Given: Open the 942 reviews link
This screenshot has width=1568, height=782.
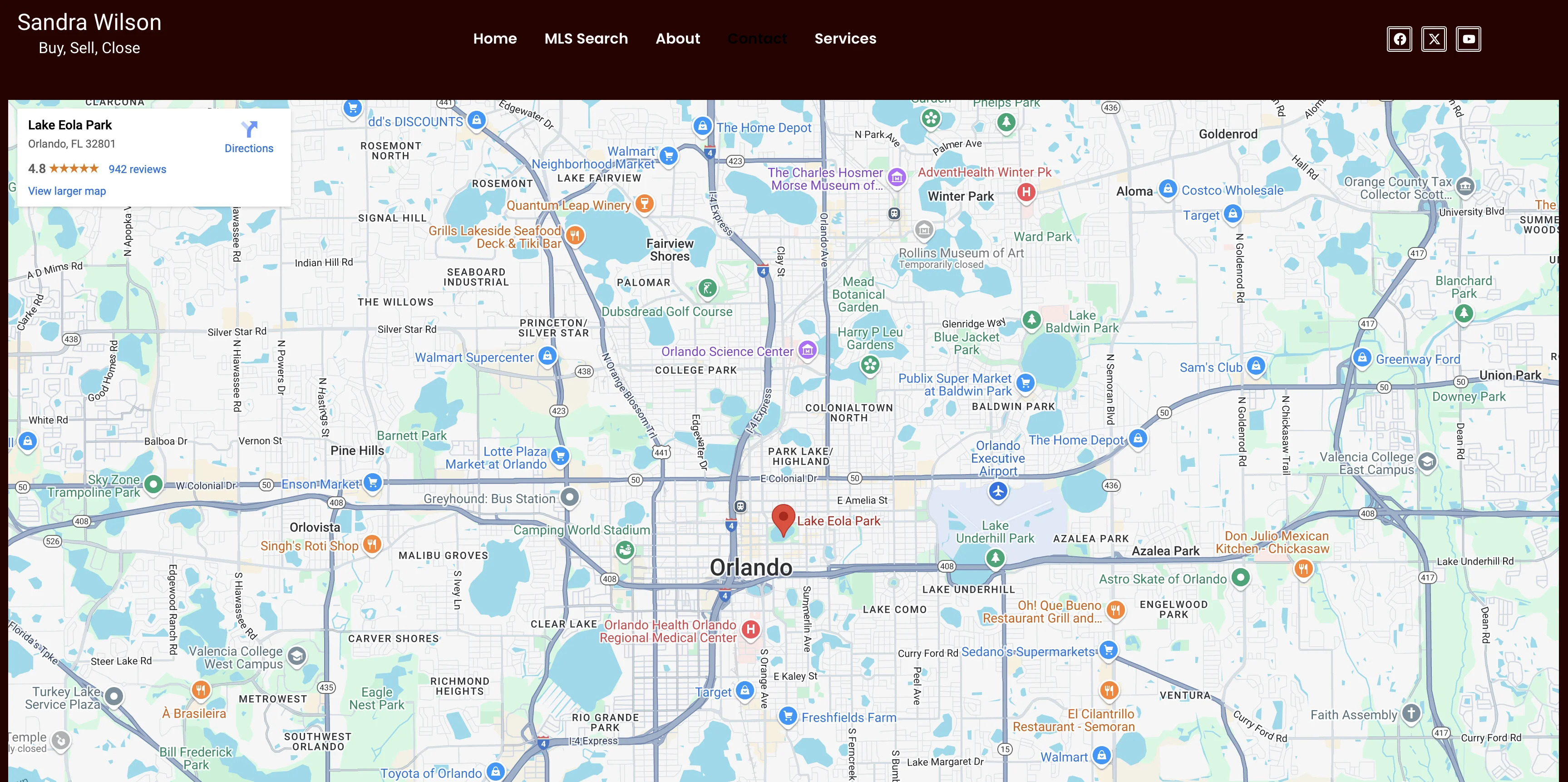Looking at the screenshot, I should click(x=138, y=169).
